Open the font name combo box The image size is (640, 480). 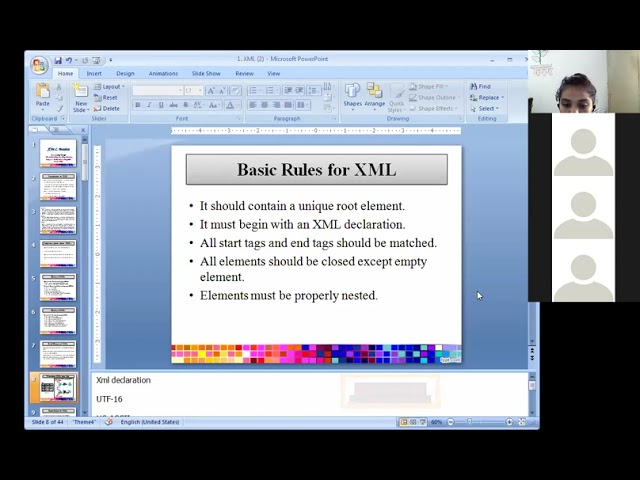click(x=158, y=90)
